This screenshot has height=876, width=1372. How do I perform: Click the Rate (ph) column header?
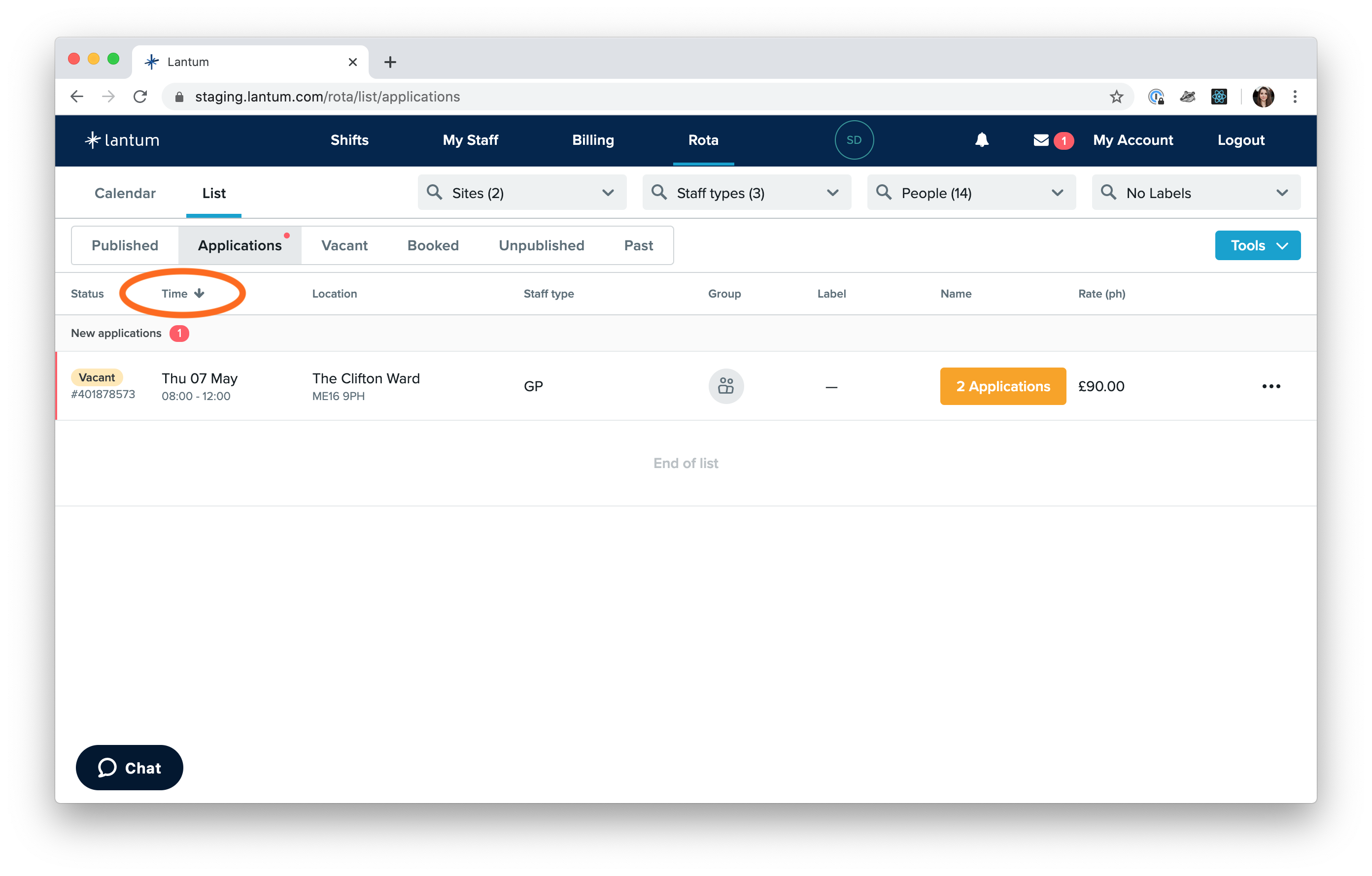1101,294
